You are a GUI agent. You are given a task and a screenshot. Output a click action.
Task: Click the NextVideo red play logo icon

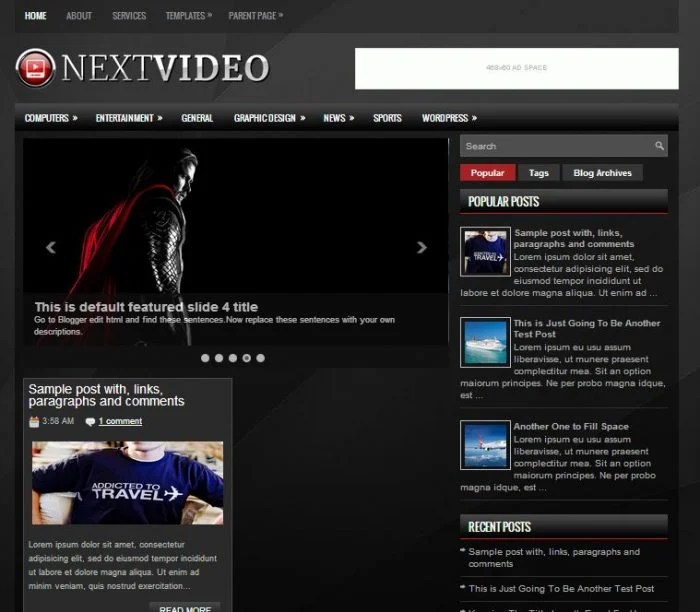36,68
